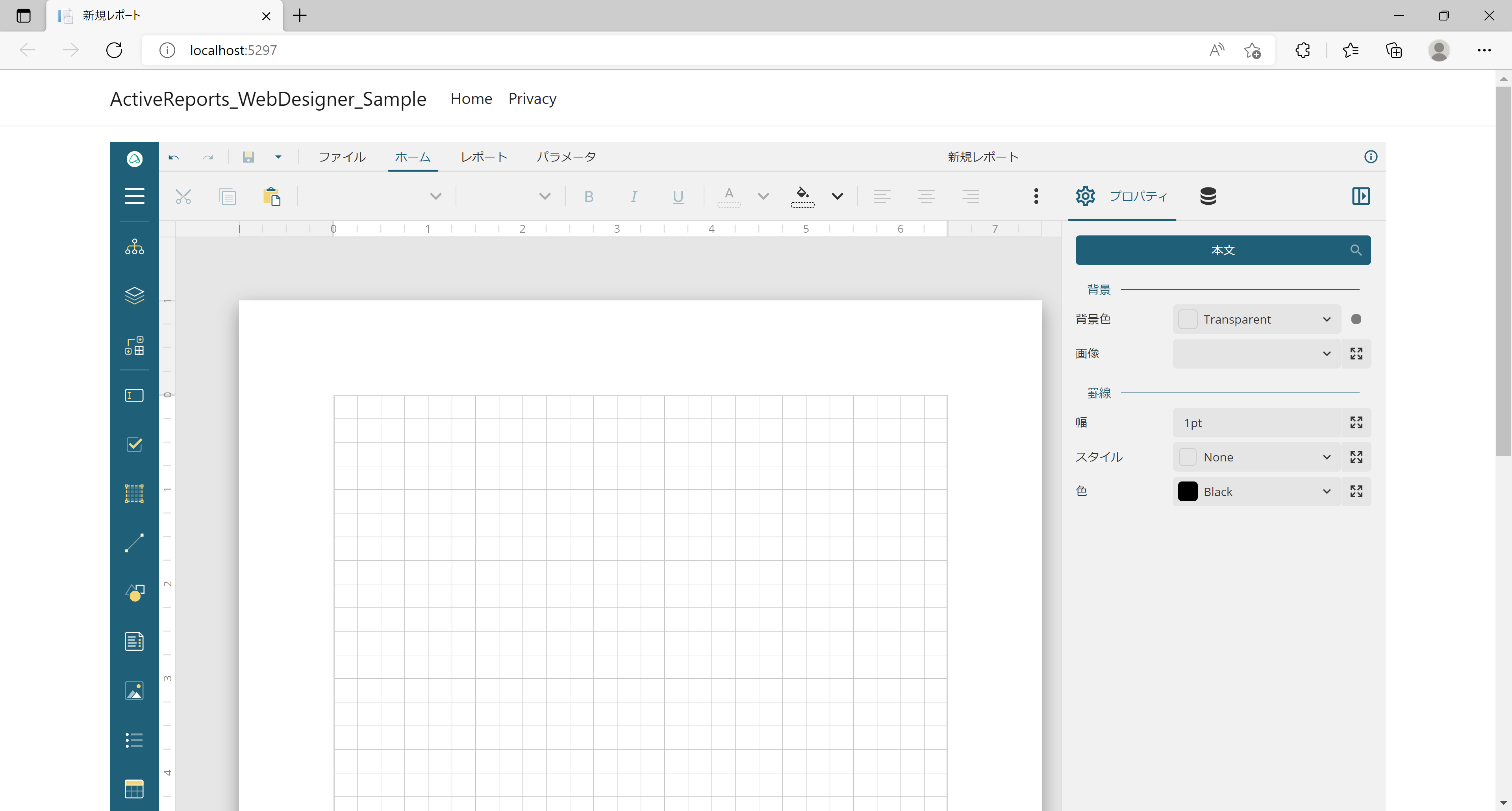Click the Copy icon in the ribbon
This screenshot has width=1512, height=811.
point(227,196)
